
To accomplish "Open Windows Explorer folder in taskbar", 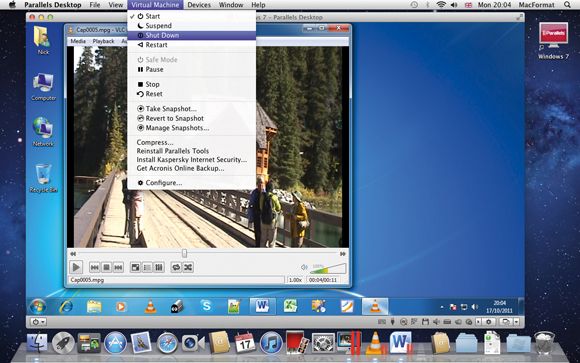I will pyautogui.click(x=94, y=307).
